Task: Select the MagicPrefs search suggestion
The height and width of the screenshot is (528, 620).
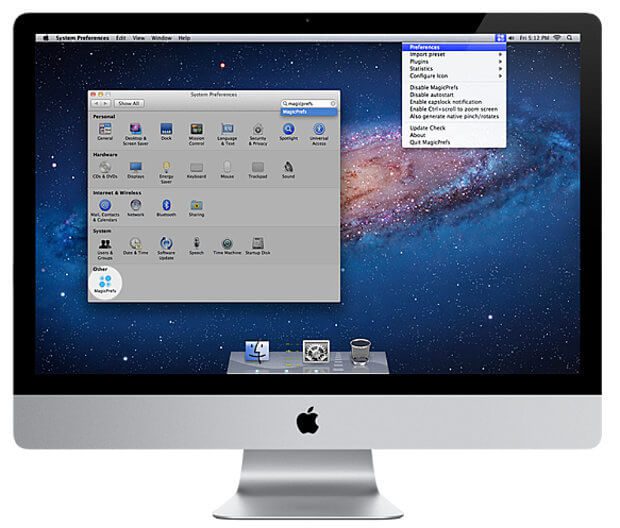Action: click(x=309, y=112)
